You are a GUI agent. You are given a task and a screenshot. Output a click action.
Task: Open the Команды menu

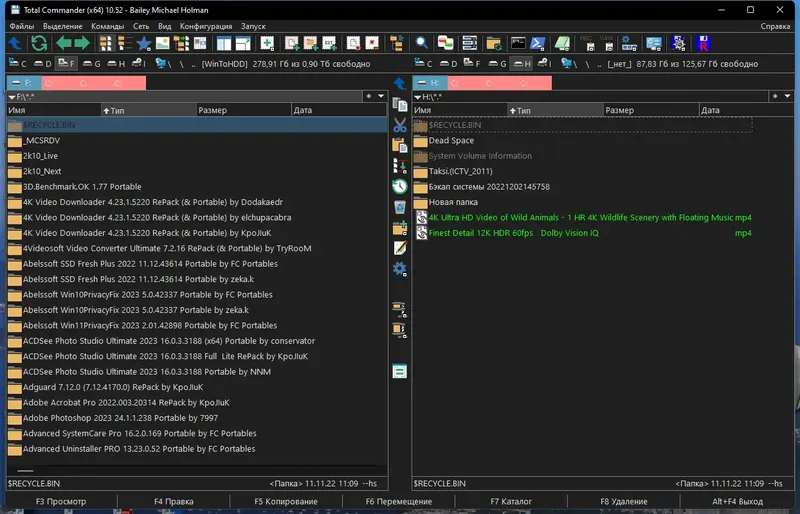pyautogui.click(x=108, y=26)
